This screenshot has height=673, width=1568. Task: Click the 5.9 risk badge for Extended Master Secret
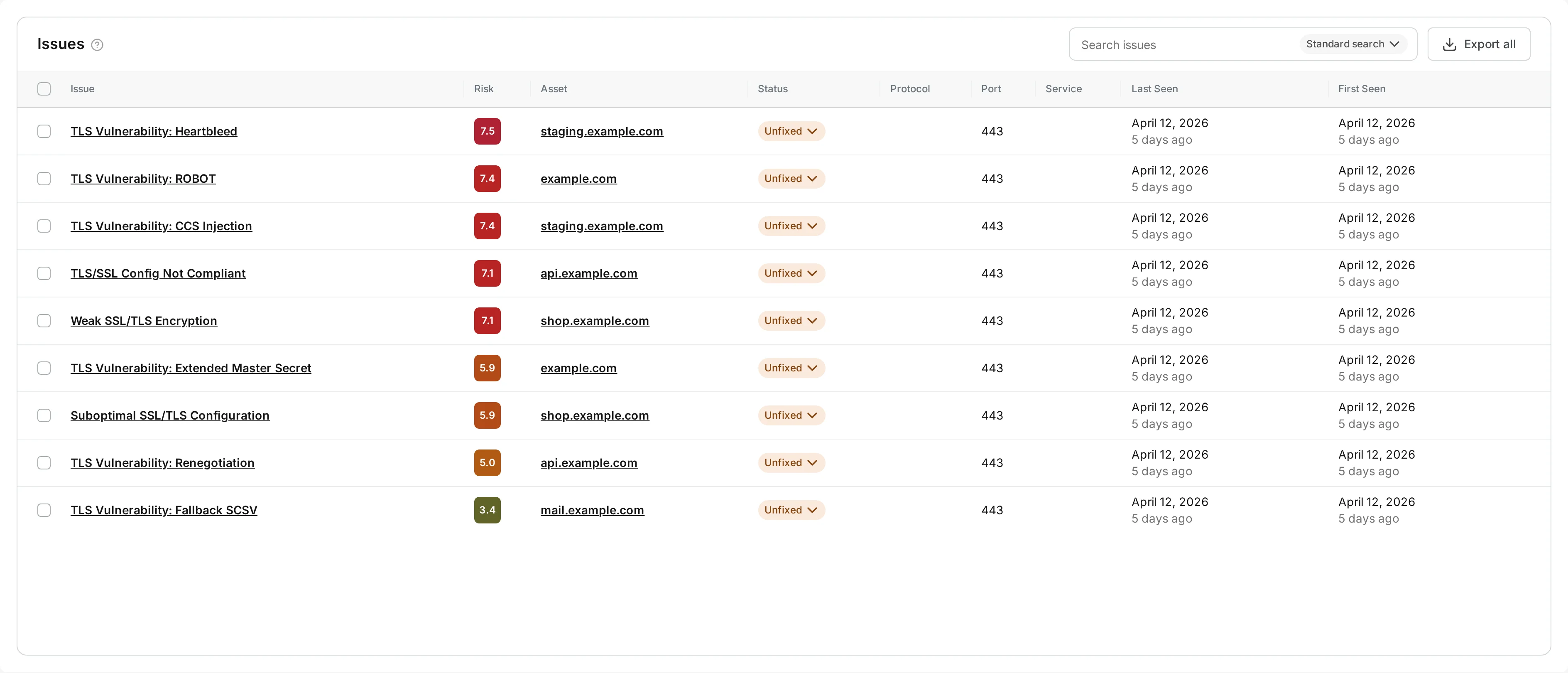pos(487,368)
